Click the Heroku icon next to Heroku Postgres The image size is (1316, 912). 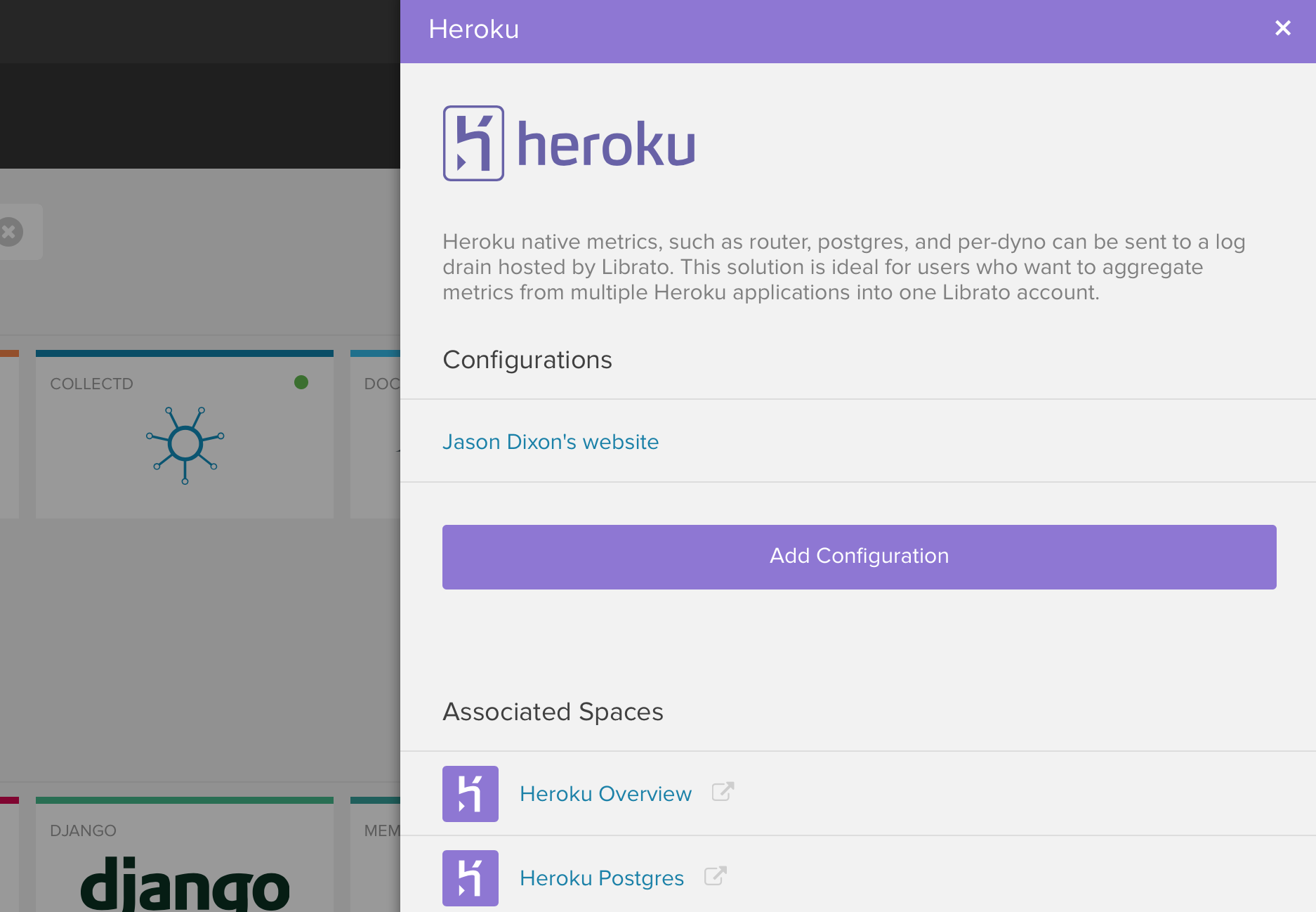pos(471,878)
